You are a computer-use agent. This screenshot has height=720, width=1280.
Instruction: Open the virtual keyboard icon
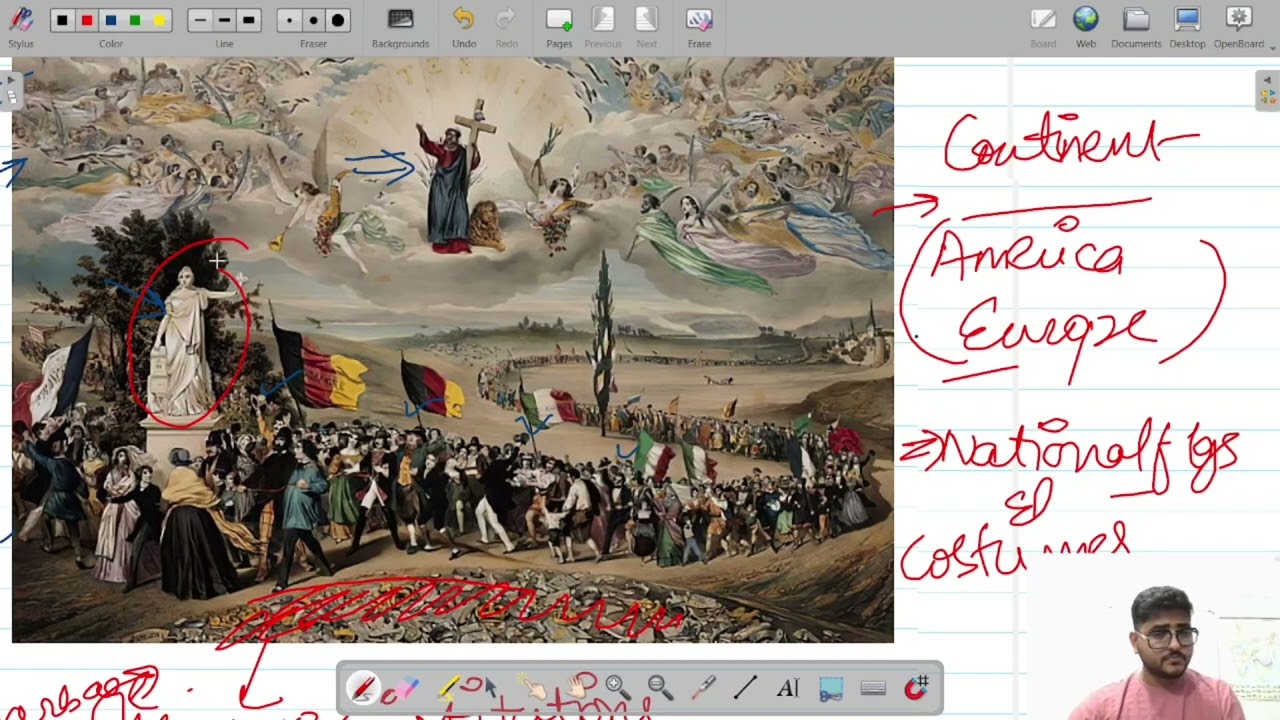pyautogui.click(x=873, y=688)
